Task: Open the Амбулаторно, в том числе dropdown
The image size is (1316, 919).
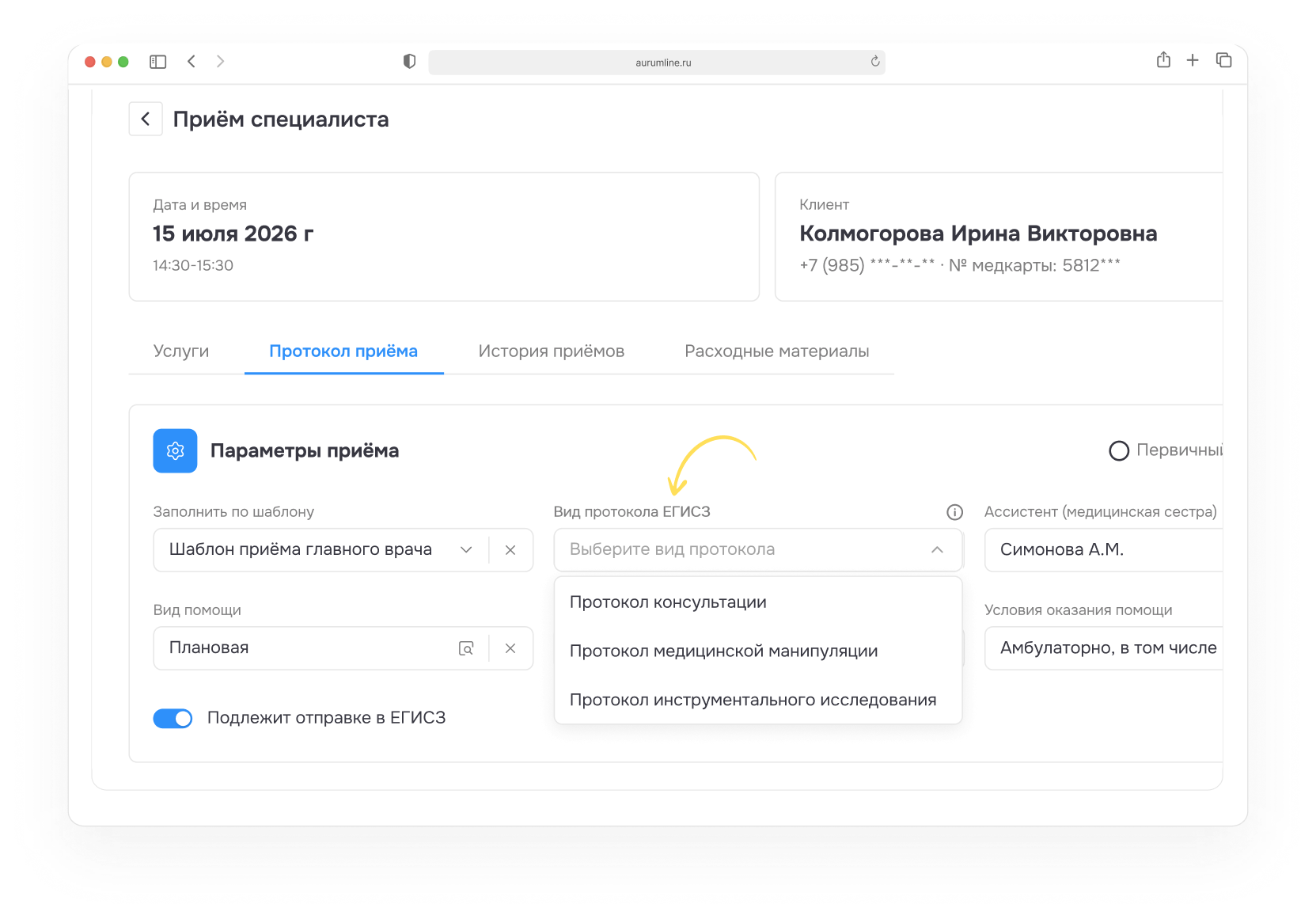Action: pyautogui.click(x=1103, y=648)
